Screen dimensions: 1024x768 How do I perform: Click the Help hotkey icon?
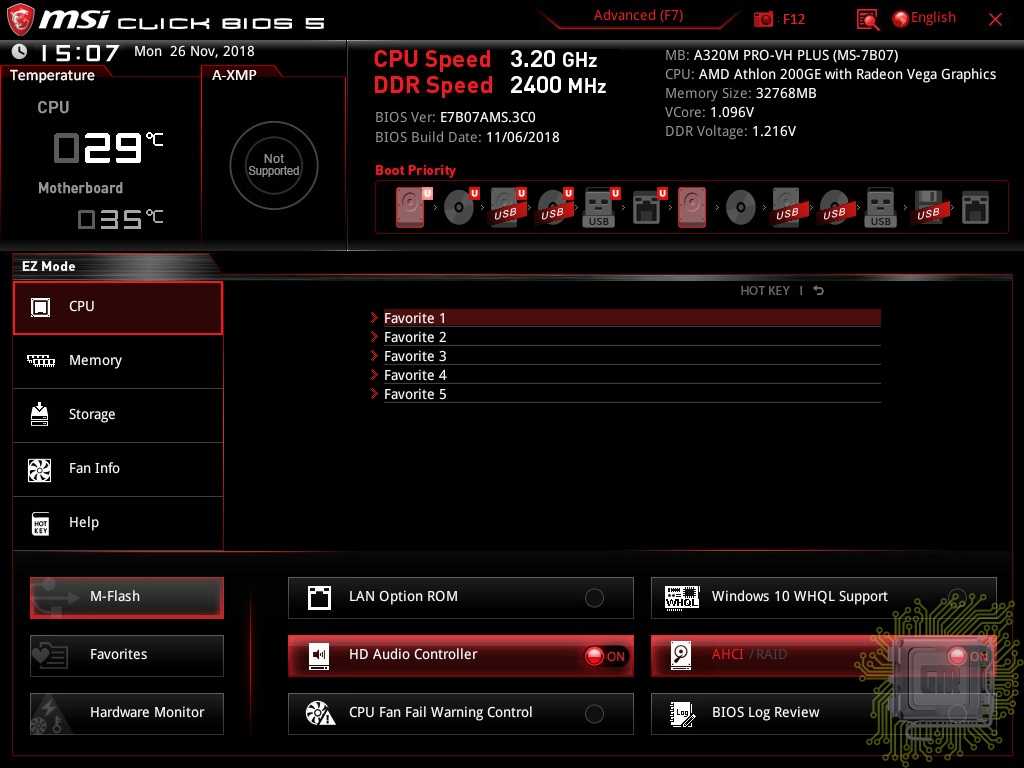(x=40, y=524)
